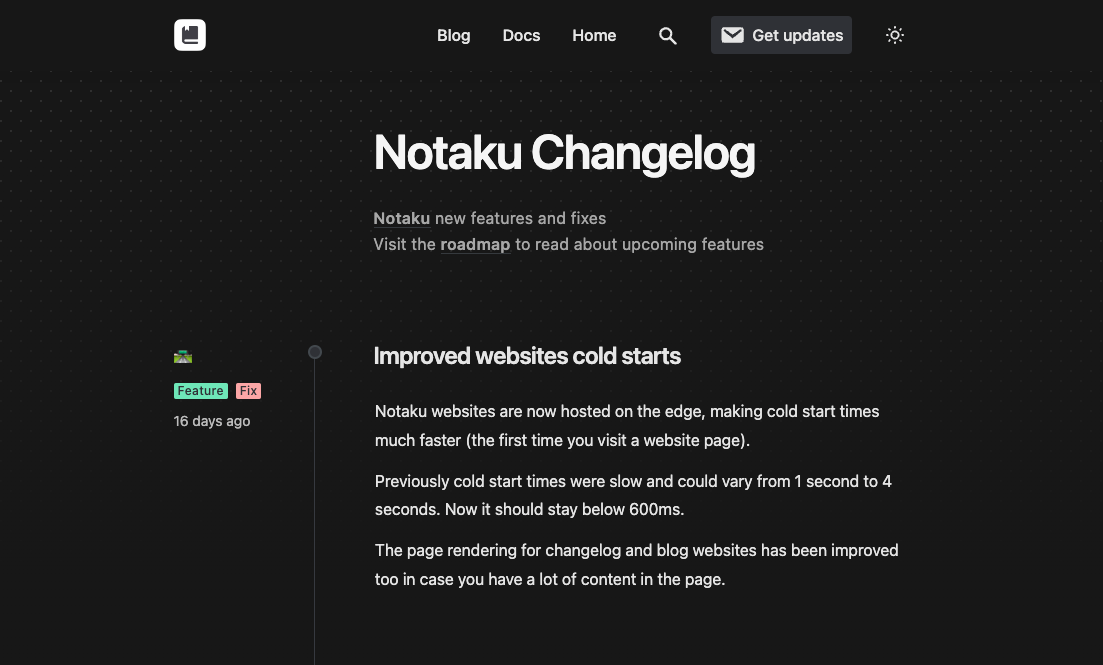Click the motorway emoji icon
This screenshot has width=1103, height=665.
click(183, 357)
